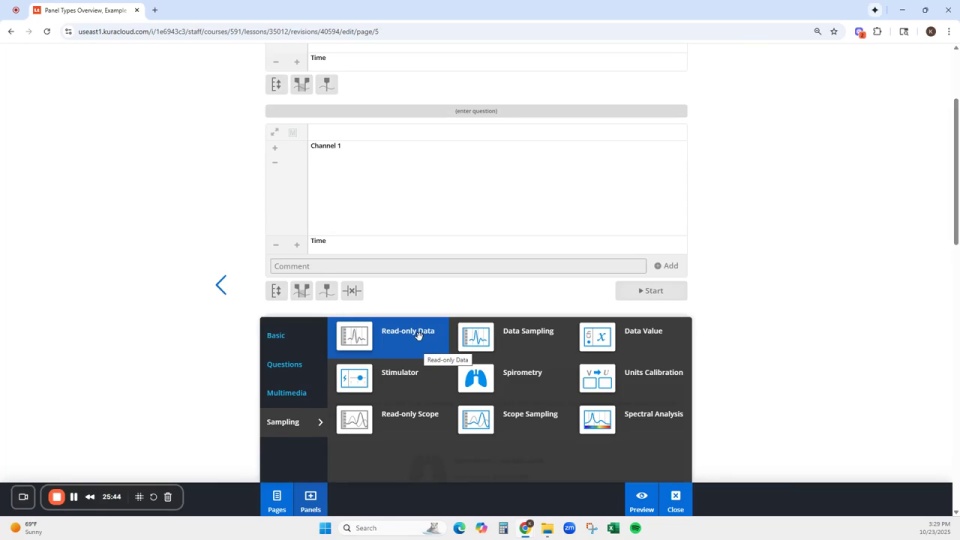Select the Read-only Scope panel icon
Viewport: 960px width, 540px height.
[x=354, y=420]
